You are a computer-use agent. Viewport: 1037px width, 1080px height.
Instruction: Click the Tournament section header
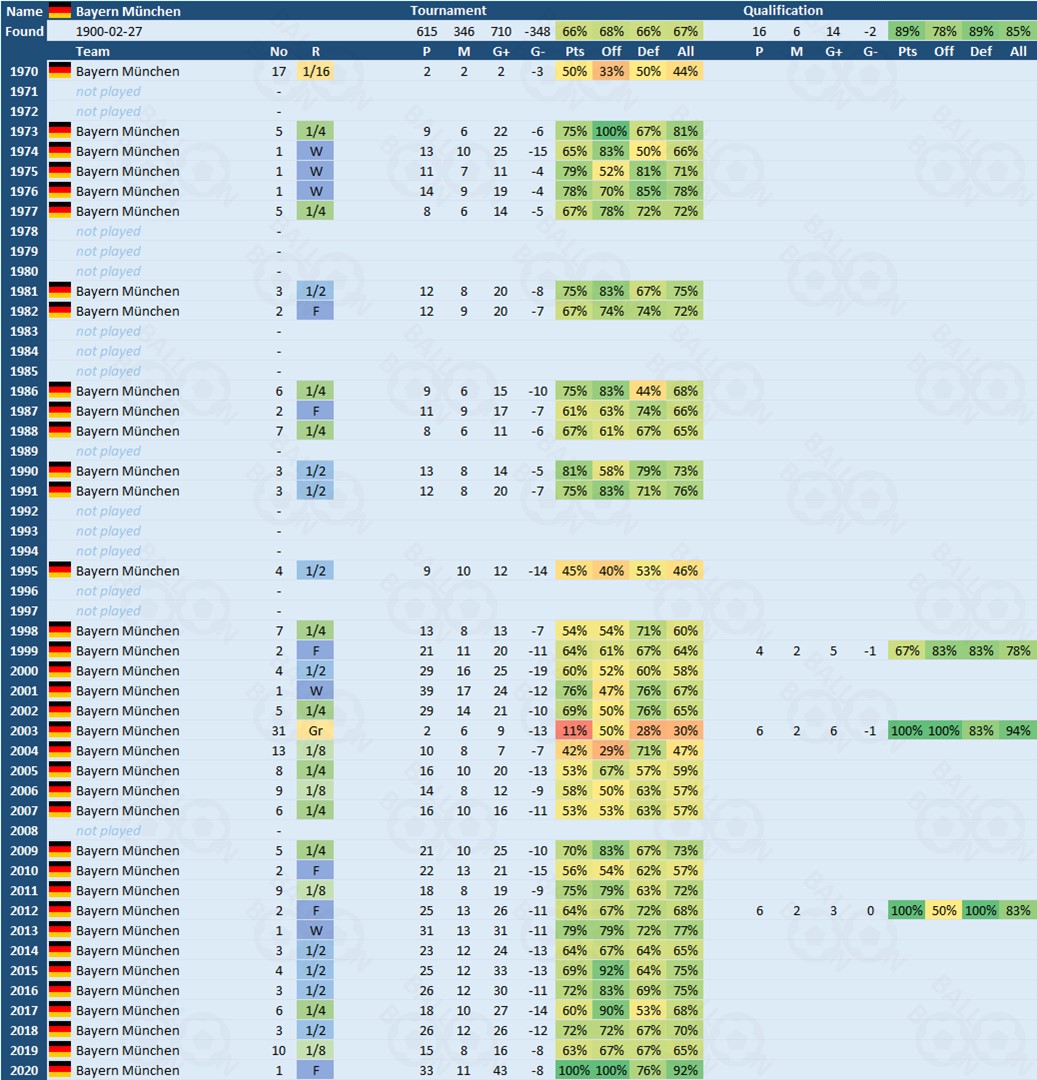coord(448,11)
